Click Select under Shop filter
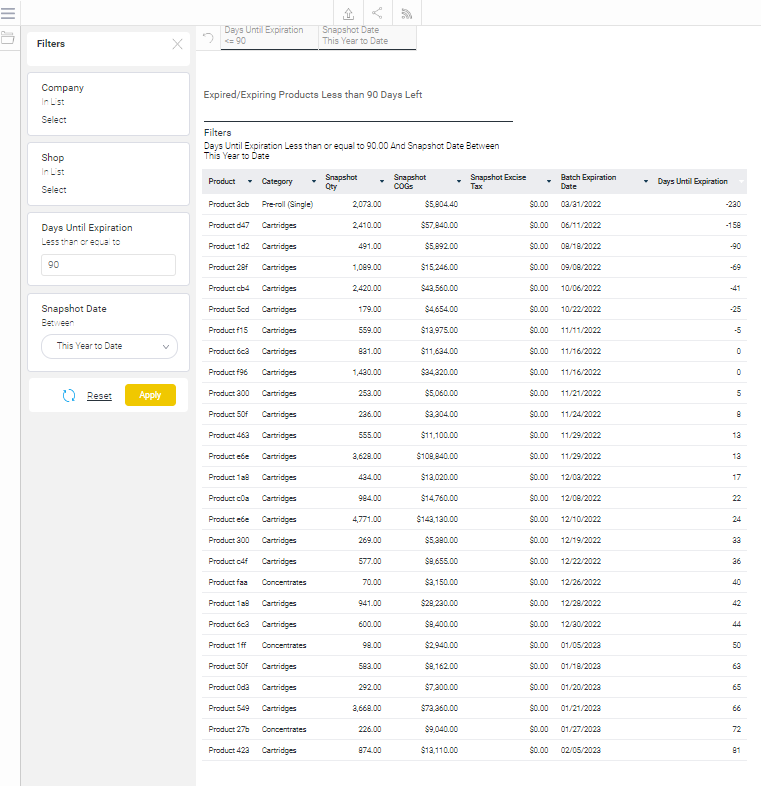This screenshot has height=786, width=761. [x=54, y=190]
